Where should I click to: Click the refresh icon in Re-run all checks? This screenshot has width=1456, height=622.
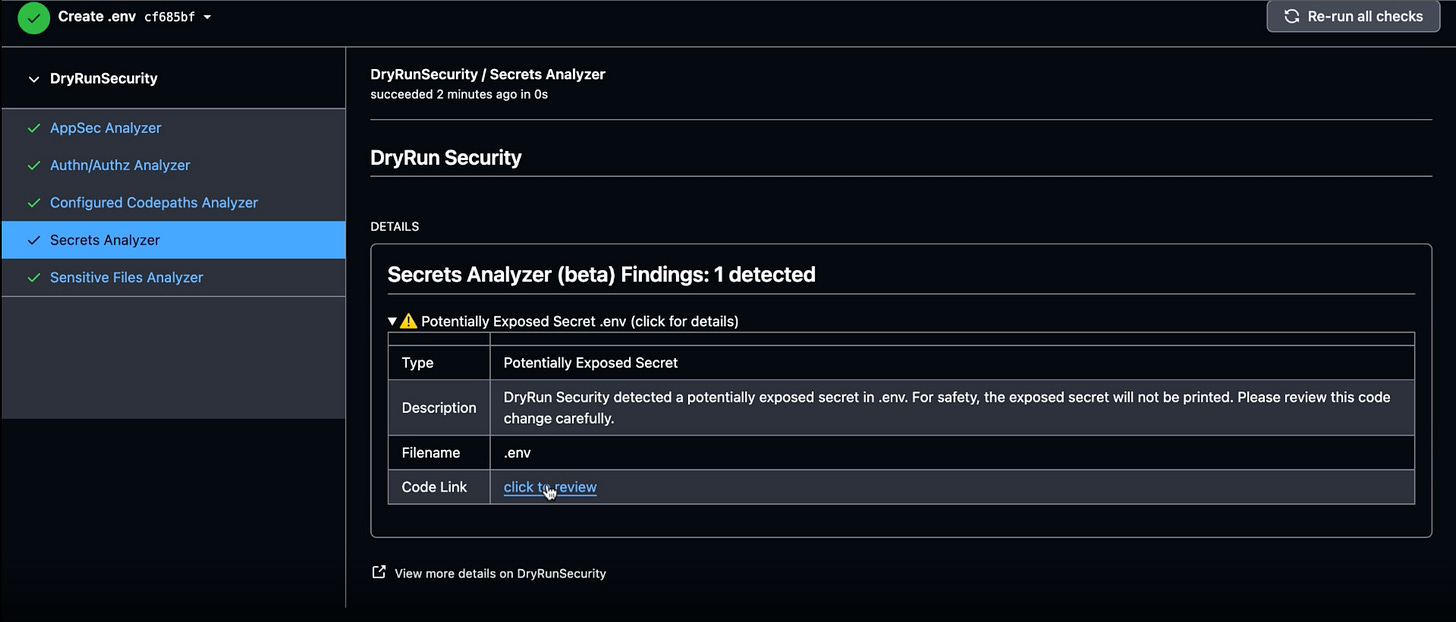1291,16
